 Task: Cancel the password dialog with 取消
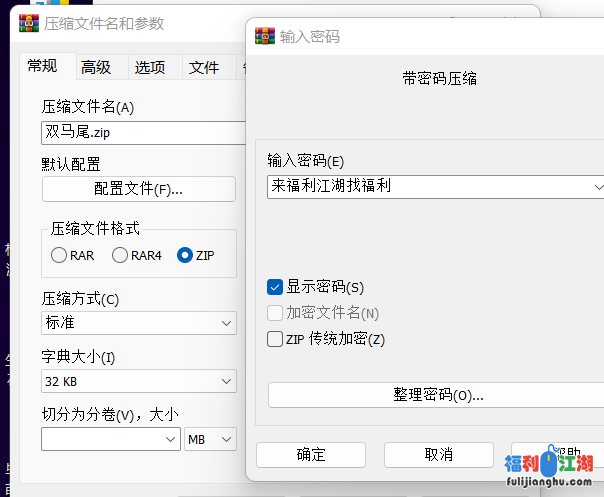tap(439, 454)
